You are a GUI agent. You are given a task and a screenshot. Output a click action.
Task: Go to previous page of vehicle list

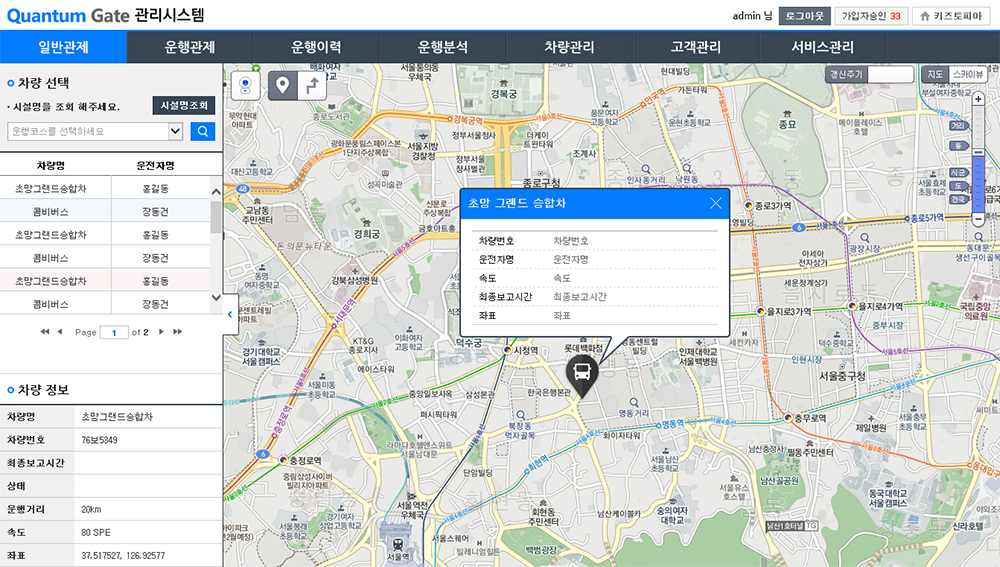[x=60, y=332]
